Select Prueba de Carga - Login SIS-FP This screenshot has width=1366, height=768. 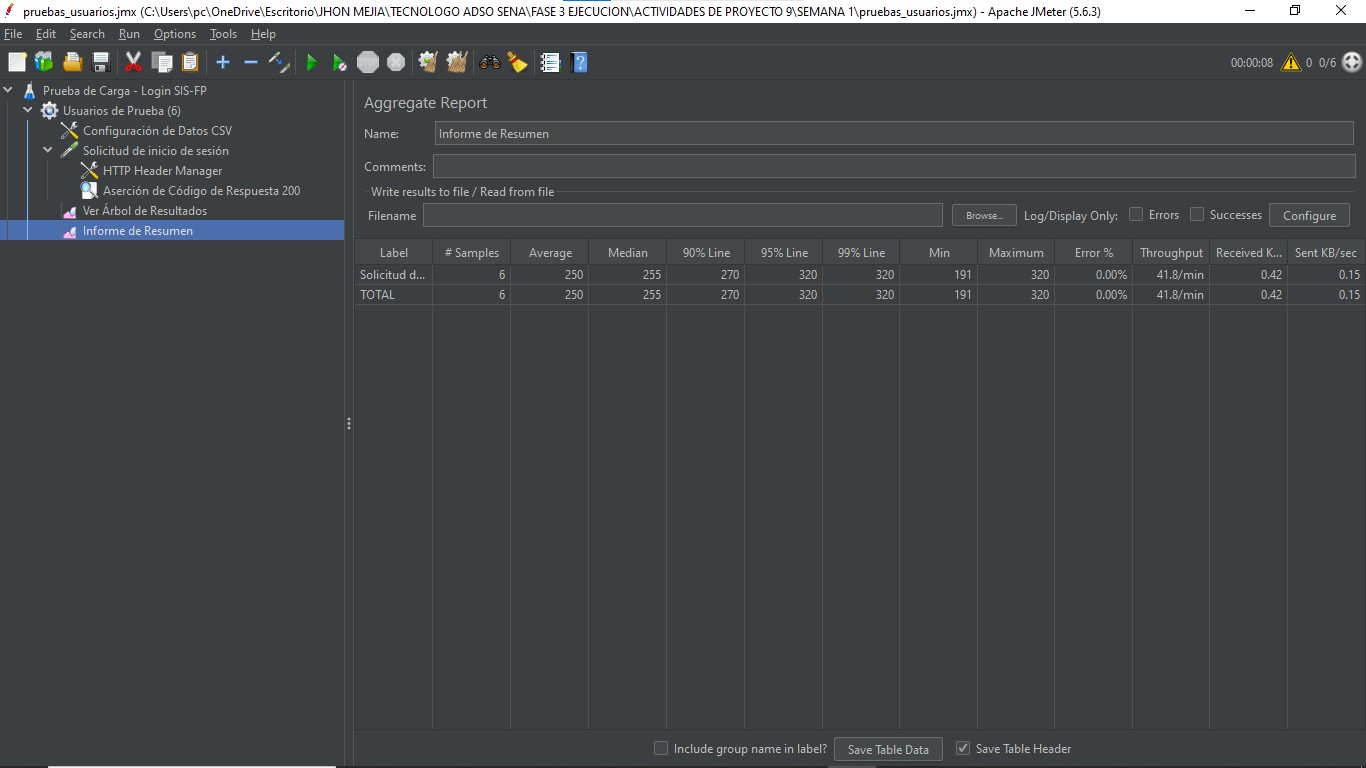click(x=125, y=91)
